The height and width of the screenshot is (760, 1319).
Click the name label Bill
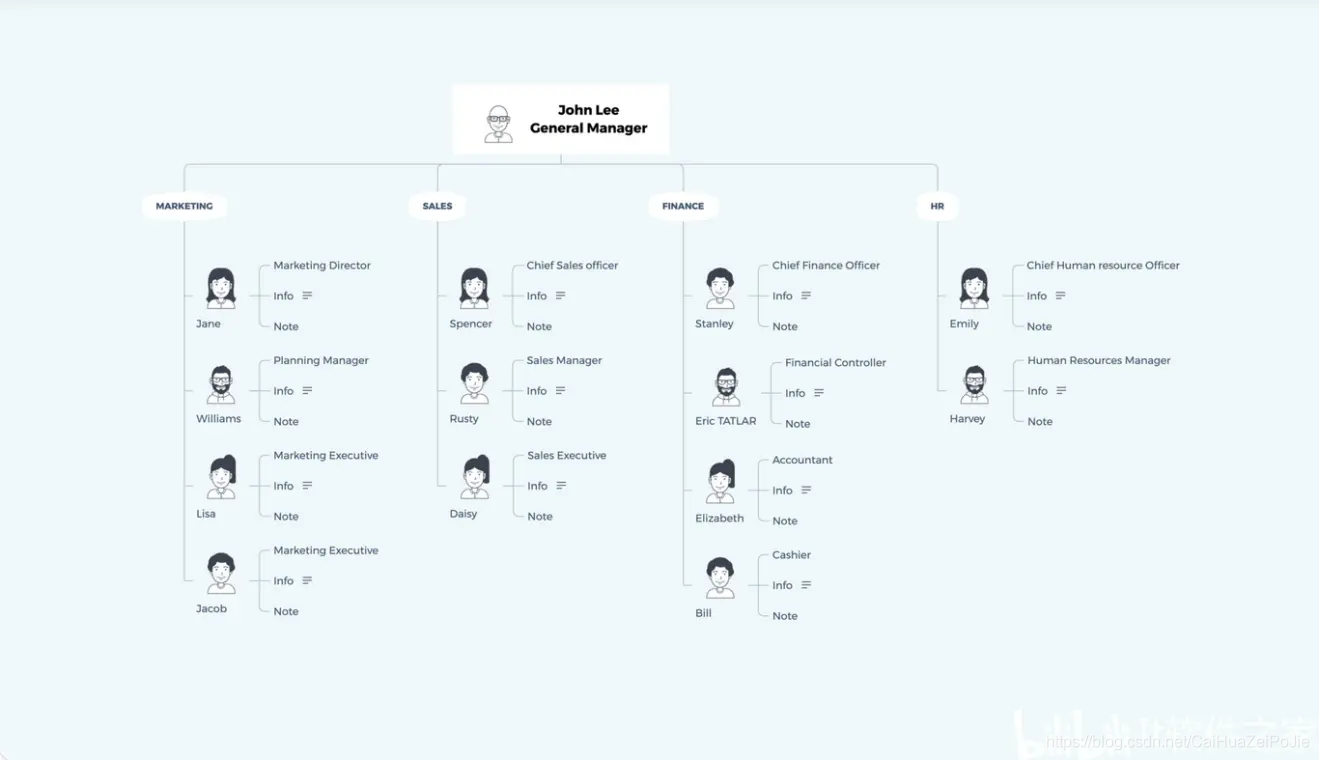(x=703, y=613)
